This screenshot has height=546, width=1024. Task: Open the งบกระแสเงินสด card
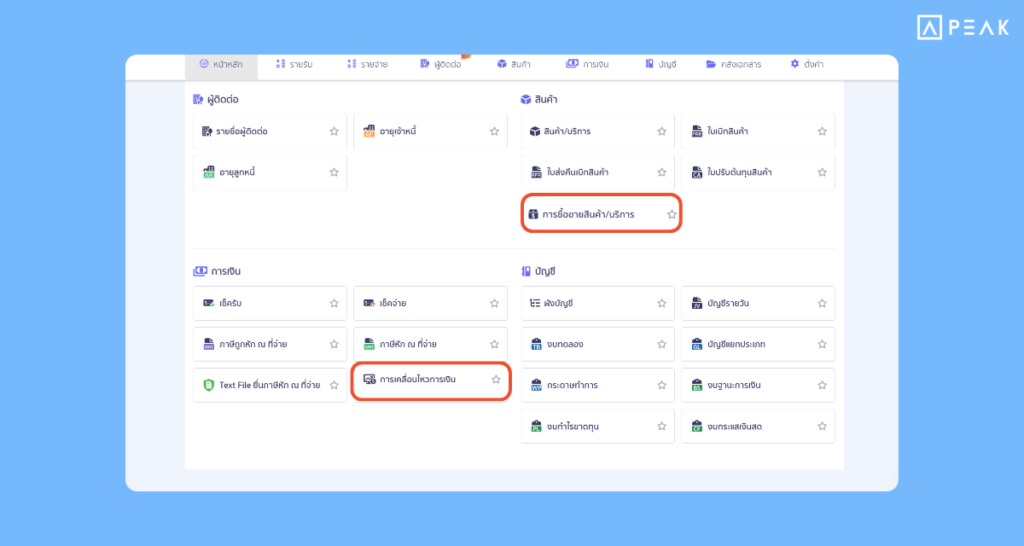(758, 426)
